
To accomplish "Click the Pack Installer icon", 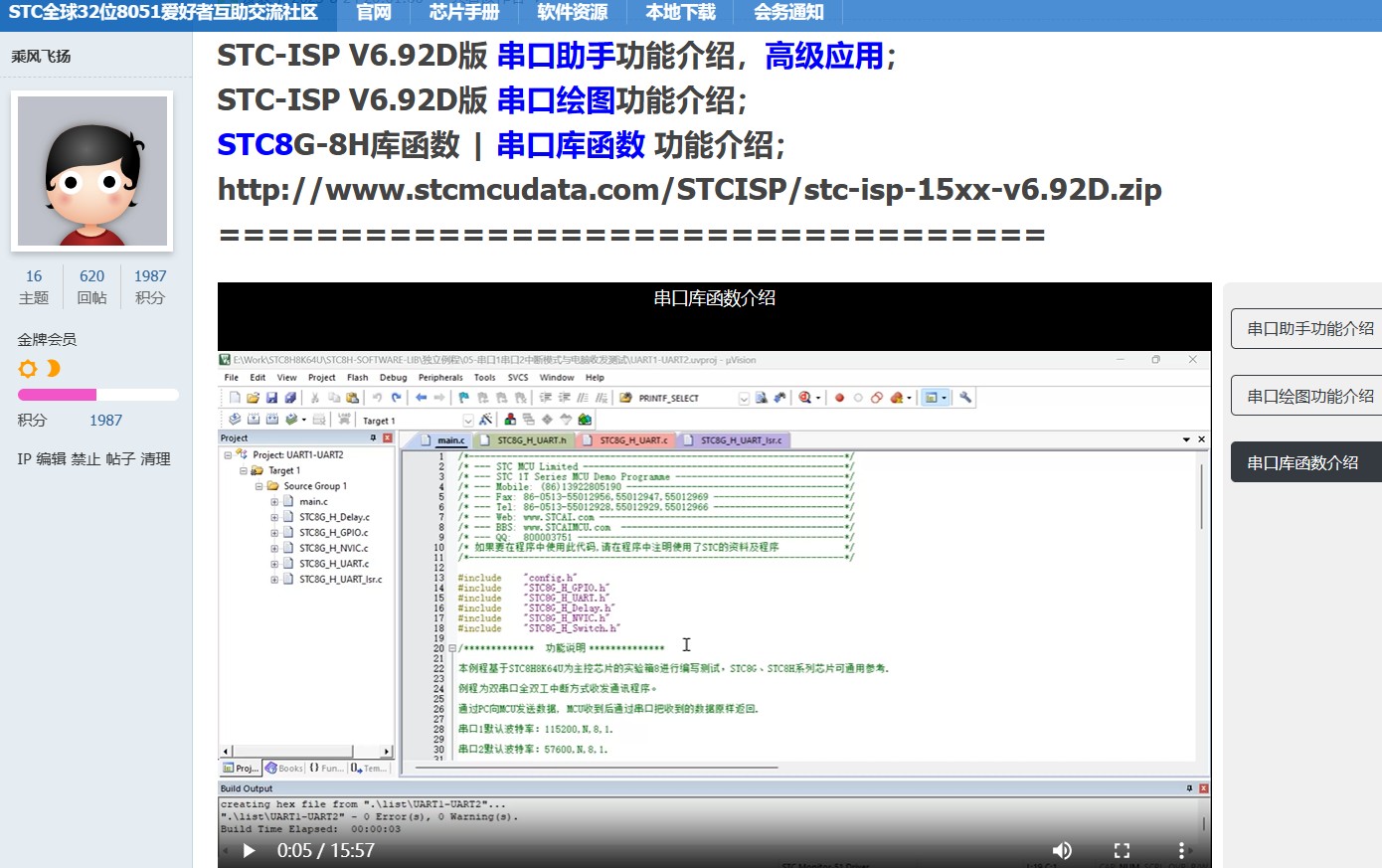I will [585, 420].
